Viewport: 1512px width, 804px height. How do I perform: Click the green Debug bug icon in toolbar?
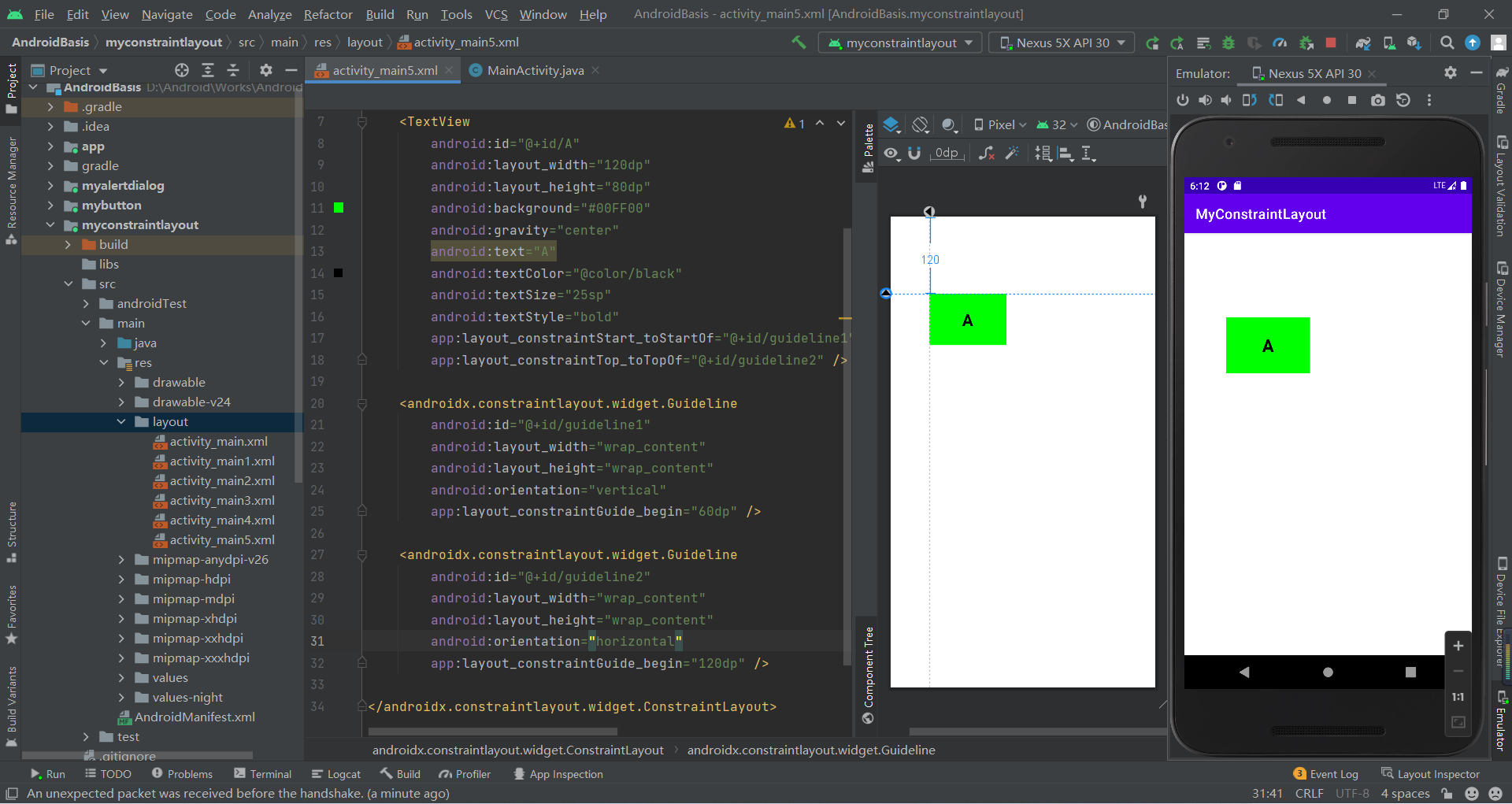[1228, 43]
